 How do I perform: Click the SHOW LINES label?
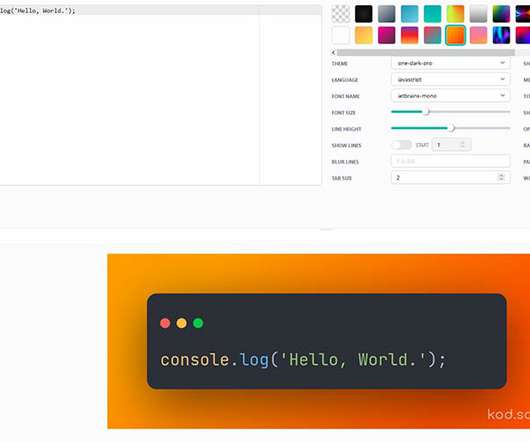346,146
